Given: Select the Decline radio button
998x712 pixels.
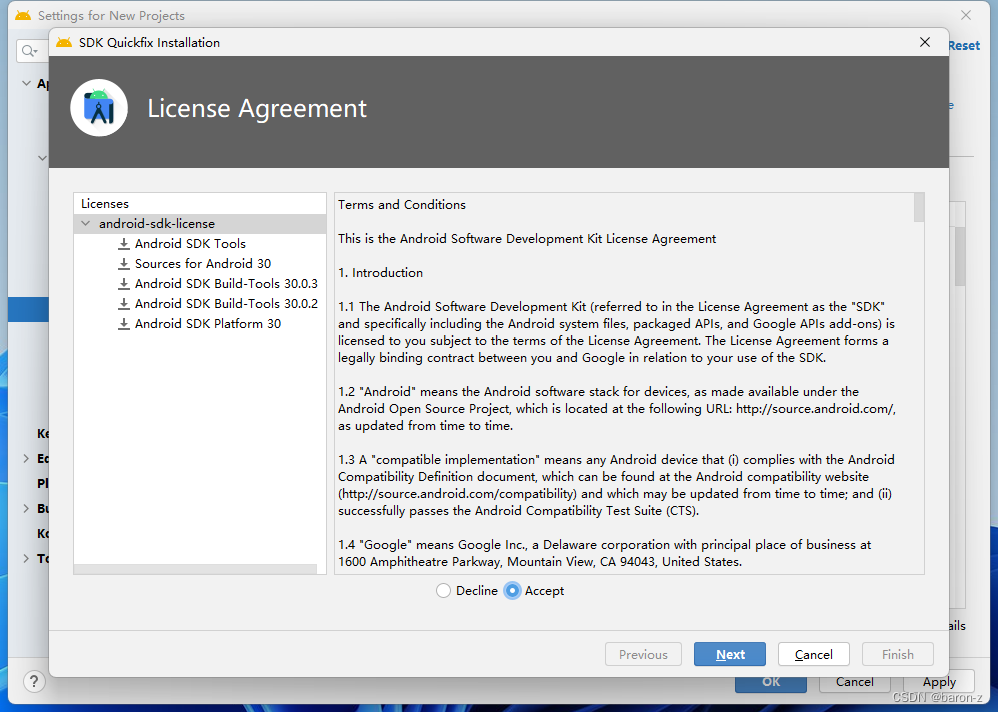Looking at the screenshot, I should 444,590.
